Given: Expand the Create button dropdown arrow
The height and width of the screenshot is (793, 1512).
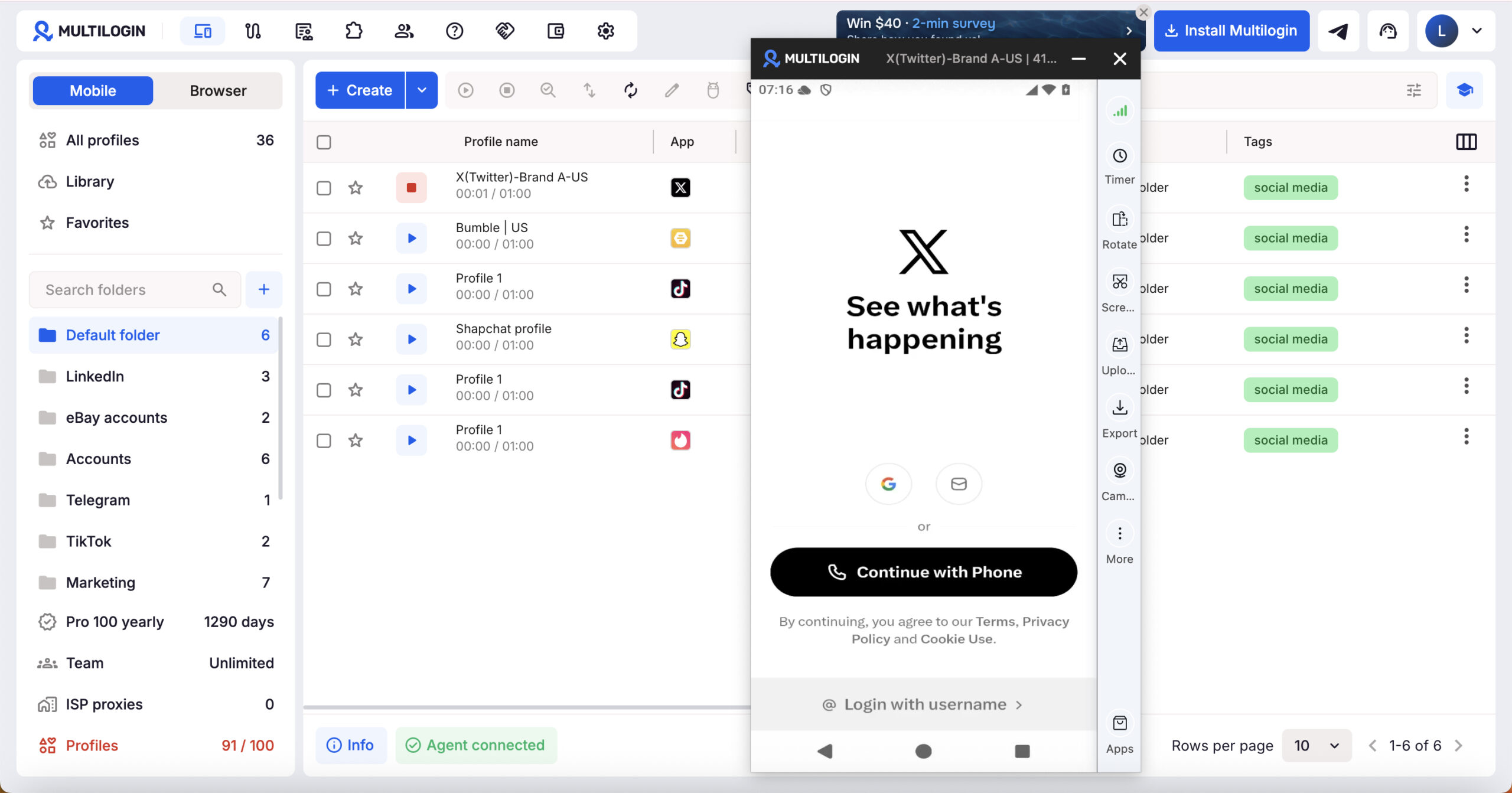Looking at the screenshot, I should point(422,90).
